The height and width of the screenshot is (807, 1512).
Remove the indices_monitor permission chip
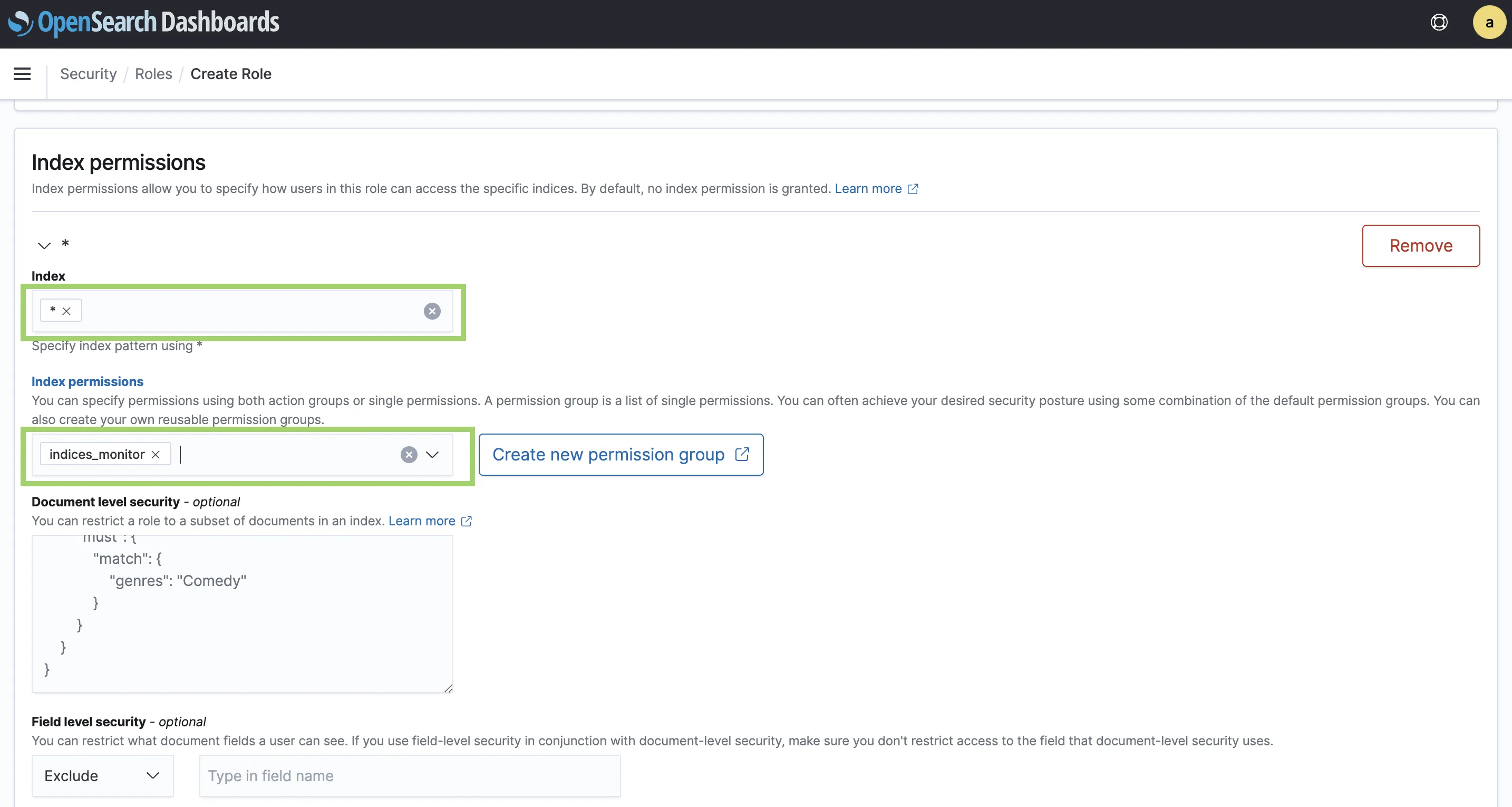point(156,455)
